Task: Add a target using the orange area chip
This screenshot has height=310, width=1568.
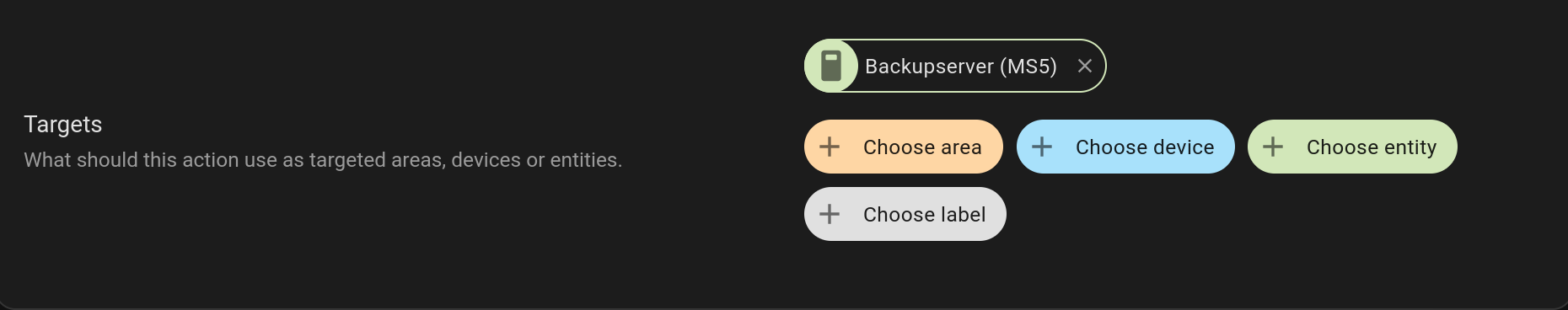Action: point(904,147)
